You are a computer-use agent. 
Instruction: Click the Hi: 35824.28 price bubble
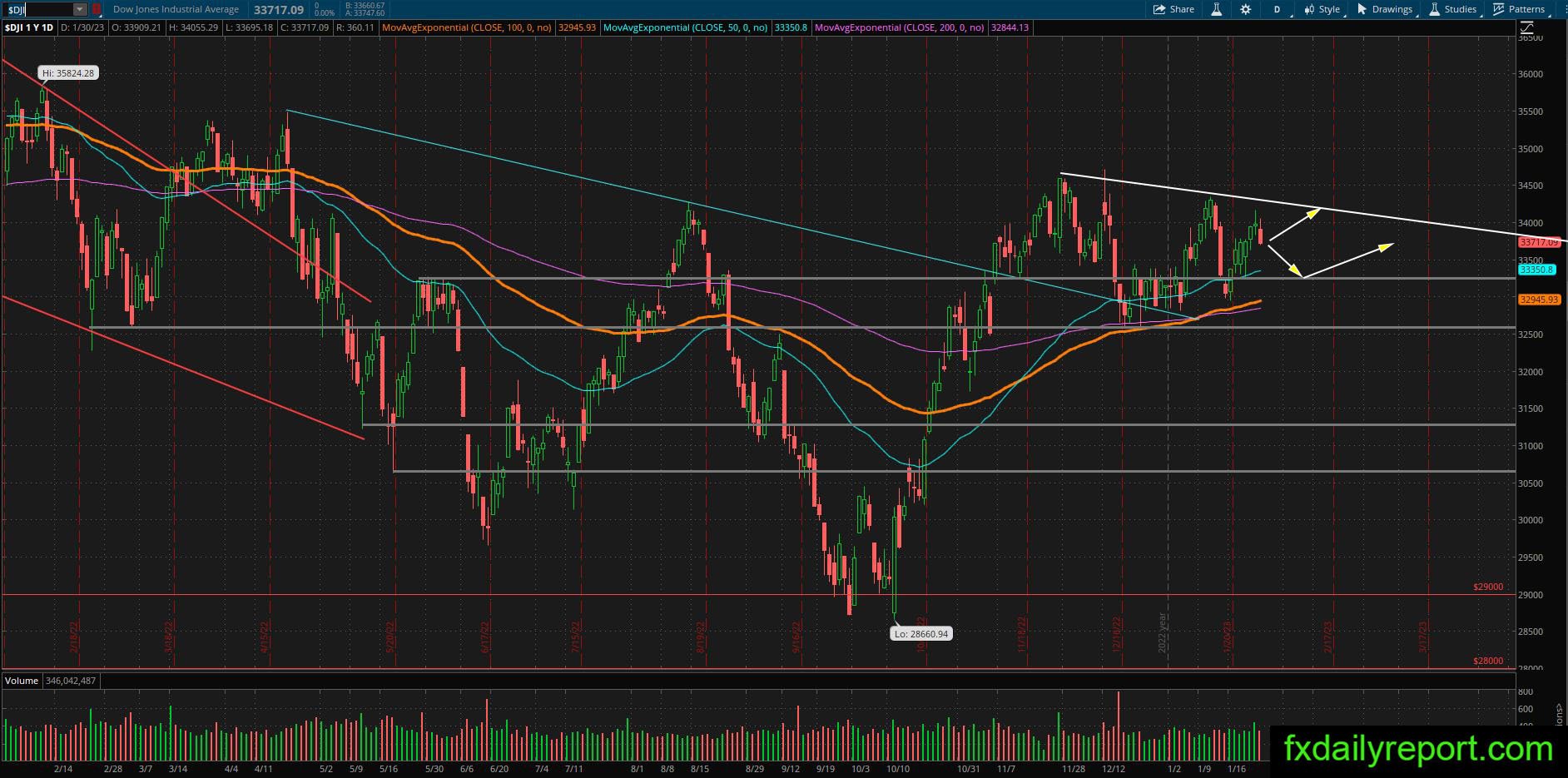pos(69,73)
